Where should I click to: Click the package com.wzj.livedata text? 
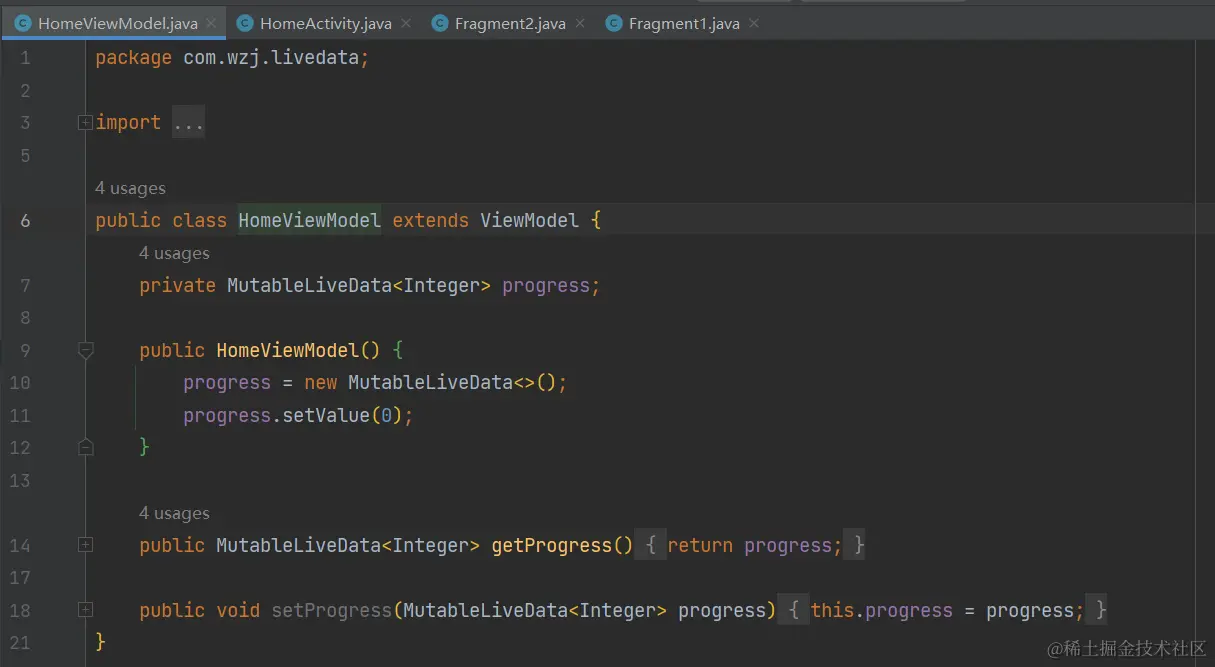(x=232, y=58)
